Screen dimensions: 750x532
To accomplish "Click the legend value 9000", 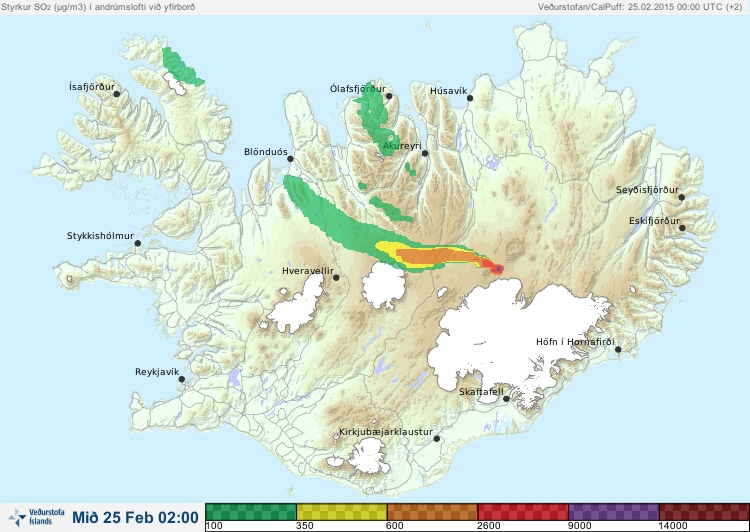I will (x=580, y=526).
